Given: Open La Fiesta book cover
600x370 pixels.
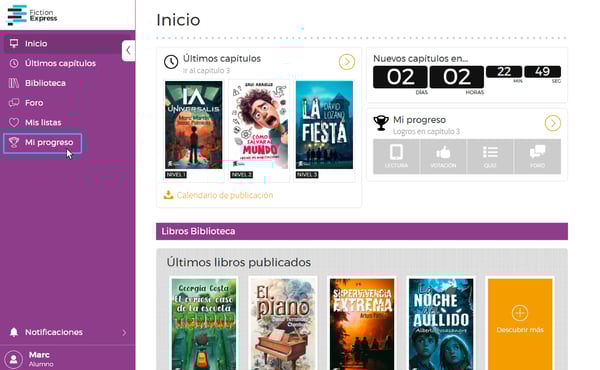Looking at the screenshot, I should [324, 125].
